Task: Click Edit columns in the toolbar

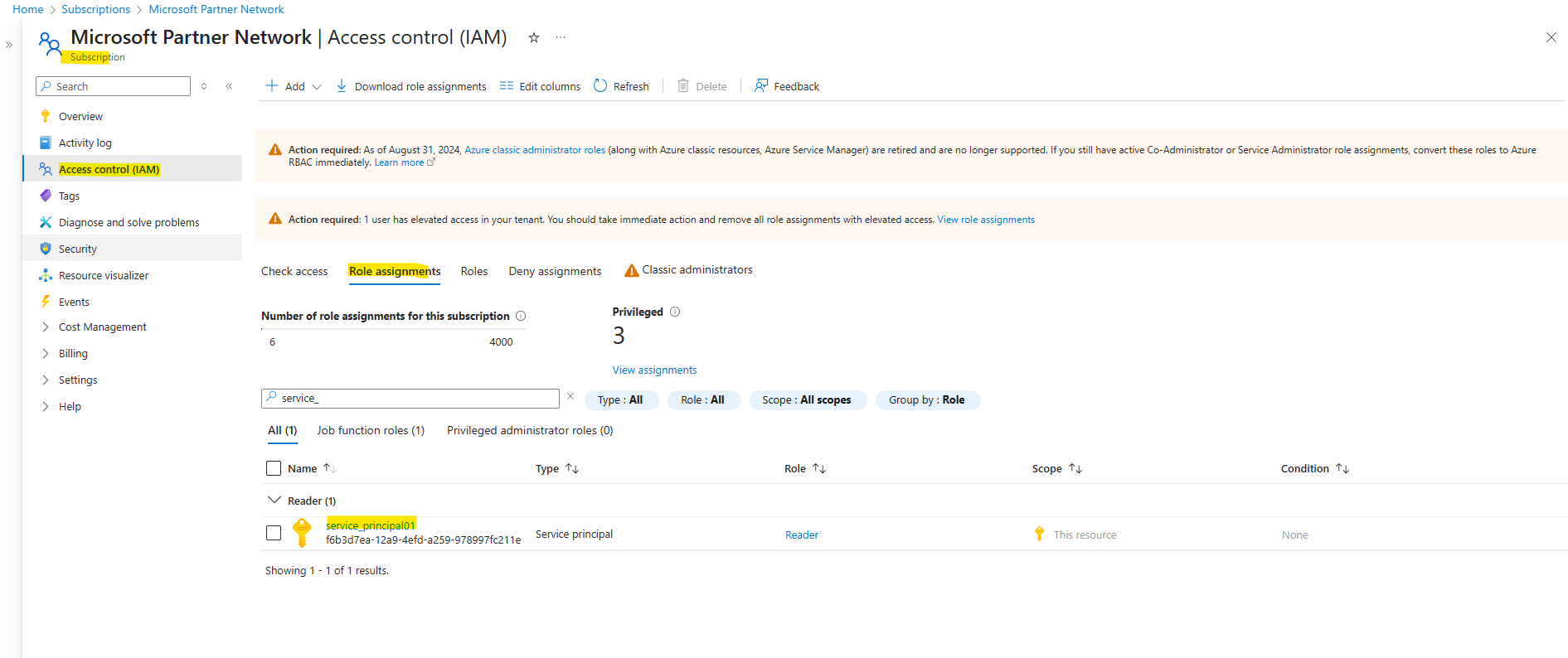Action: click(x=540, y=86)
